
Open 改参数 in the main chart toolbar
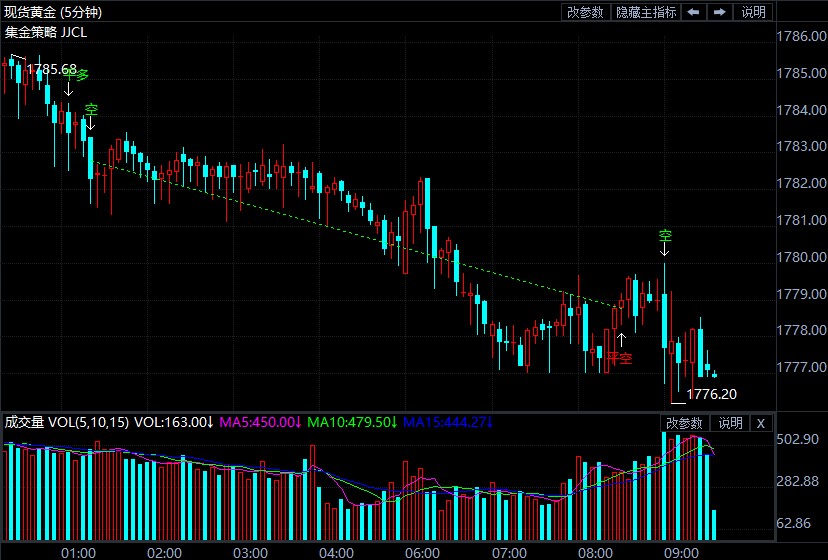tap(585, 12)
